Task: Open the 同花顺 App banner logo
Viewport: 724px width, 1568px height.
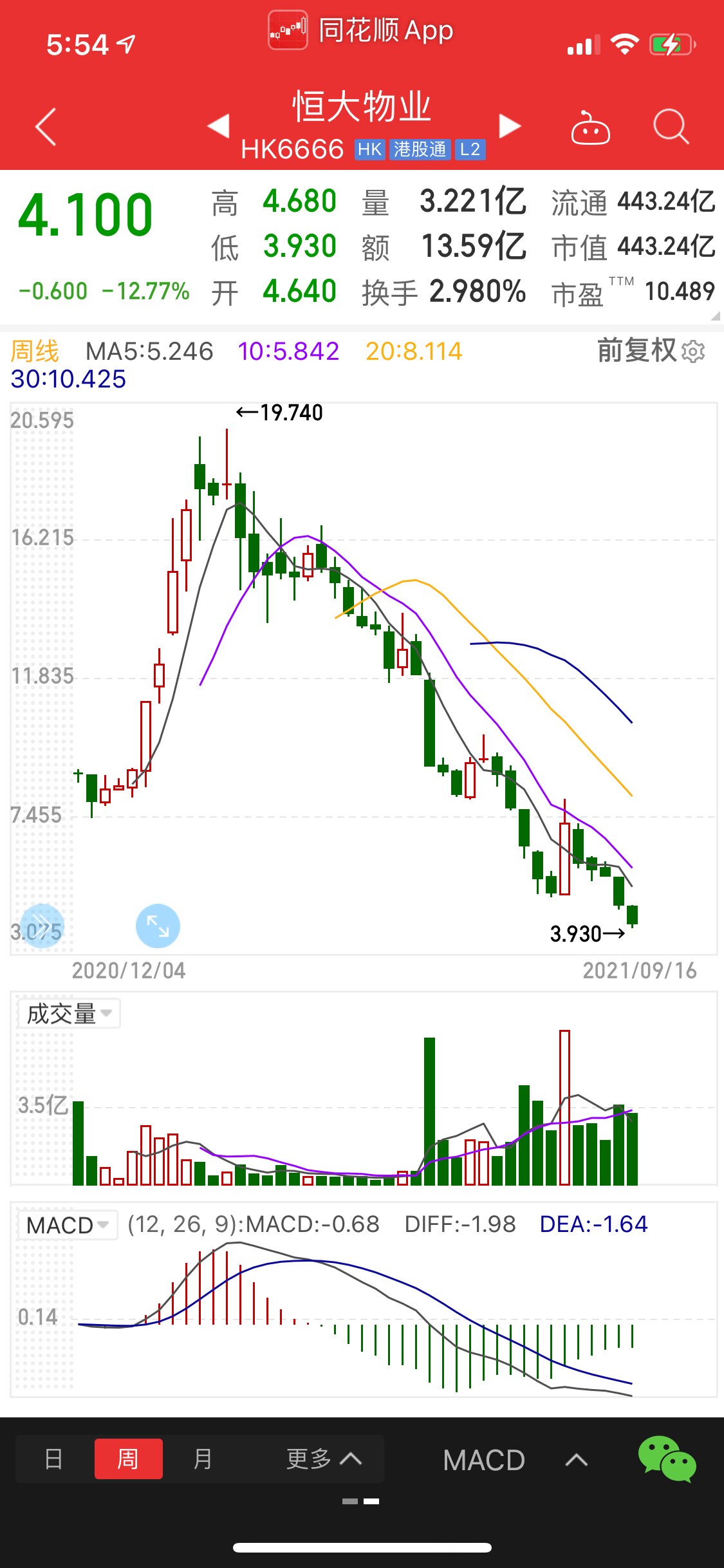Action: coord(287,30)
